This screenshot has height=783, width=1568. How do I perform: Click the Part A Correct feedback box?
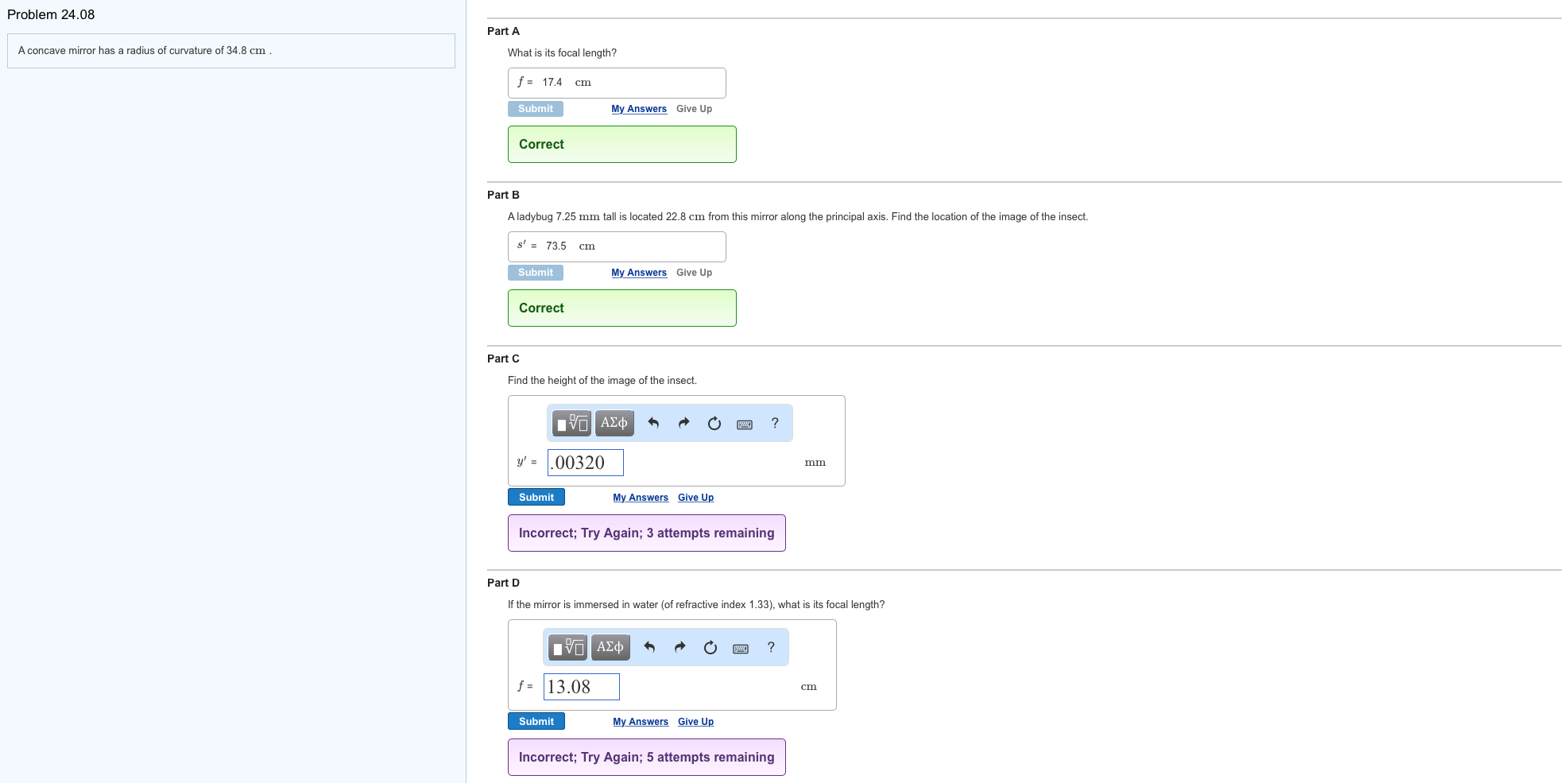[x=622, y=144]
